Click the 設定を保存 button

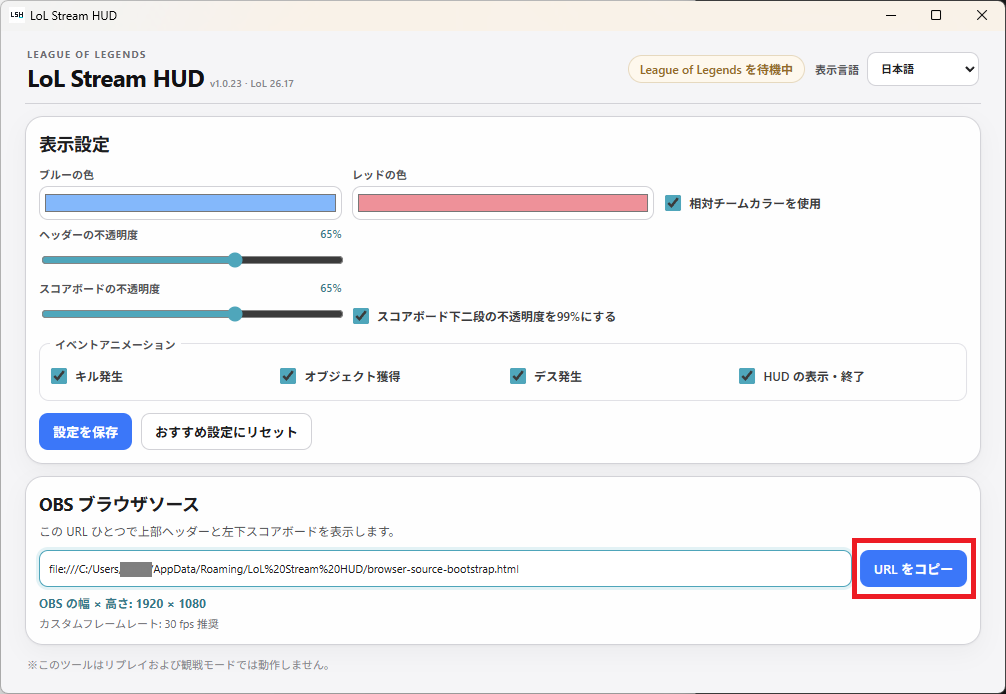(x=85, y=432)
